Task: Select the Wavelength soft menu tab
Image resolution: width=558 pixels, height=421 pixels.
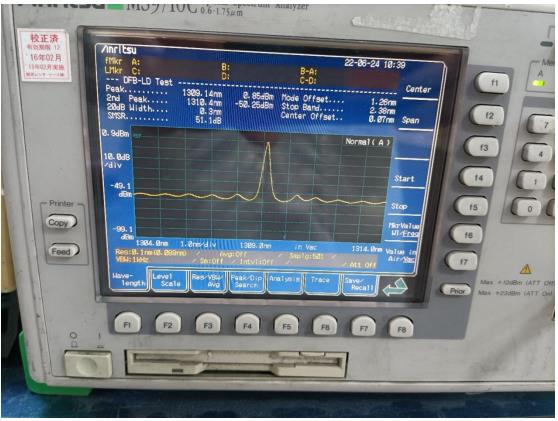Action: click(x=128, y=280)
